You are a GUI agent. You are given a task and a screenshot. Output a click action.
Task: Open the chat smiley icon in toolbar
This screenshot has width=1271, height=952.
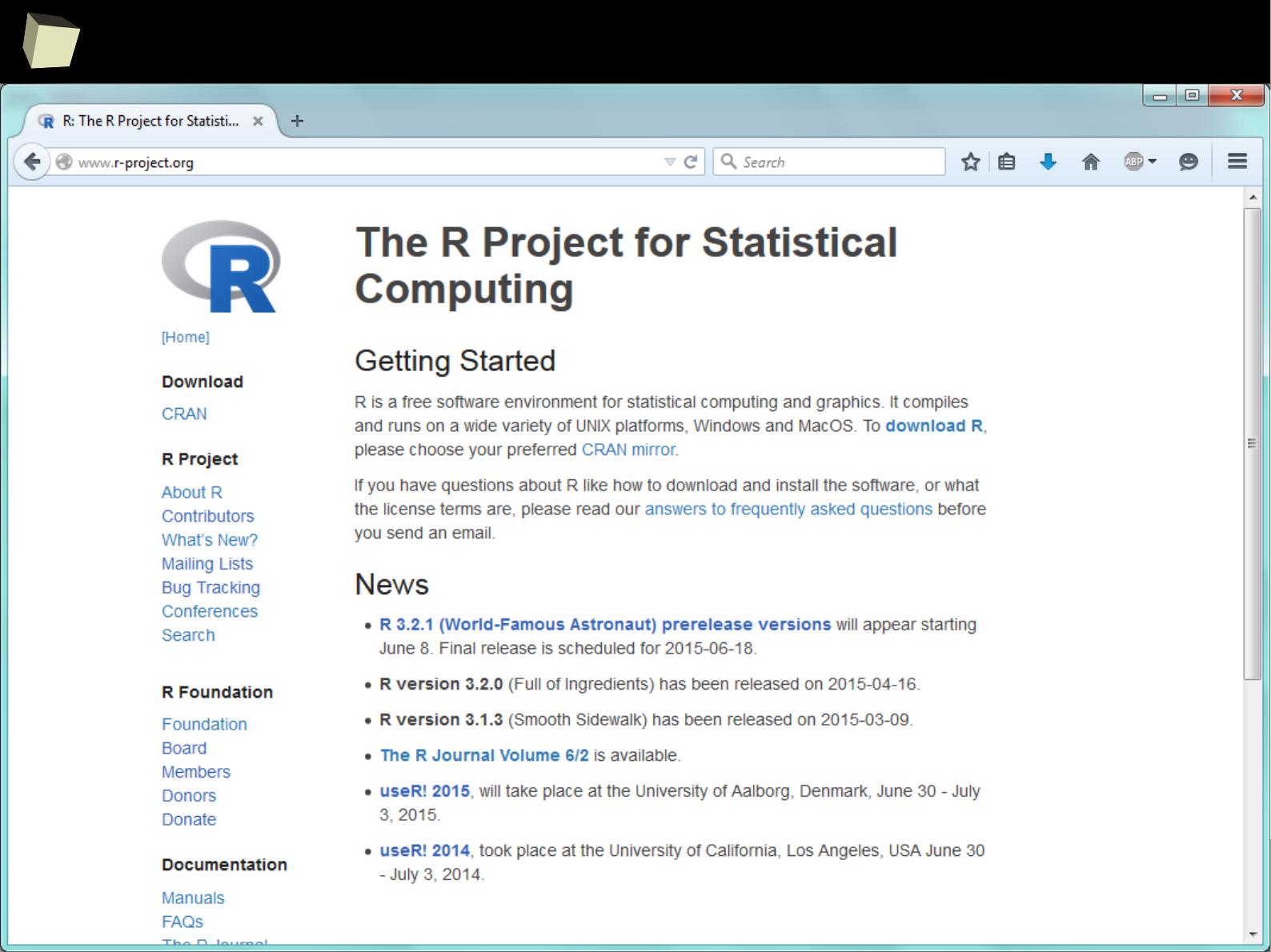coord(1189,162)
